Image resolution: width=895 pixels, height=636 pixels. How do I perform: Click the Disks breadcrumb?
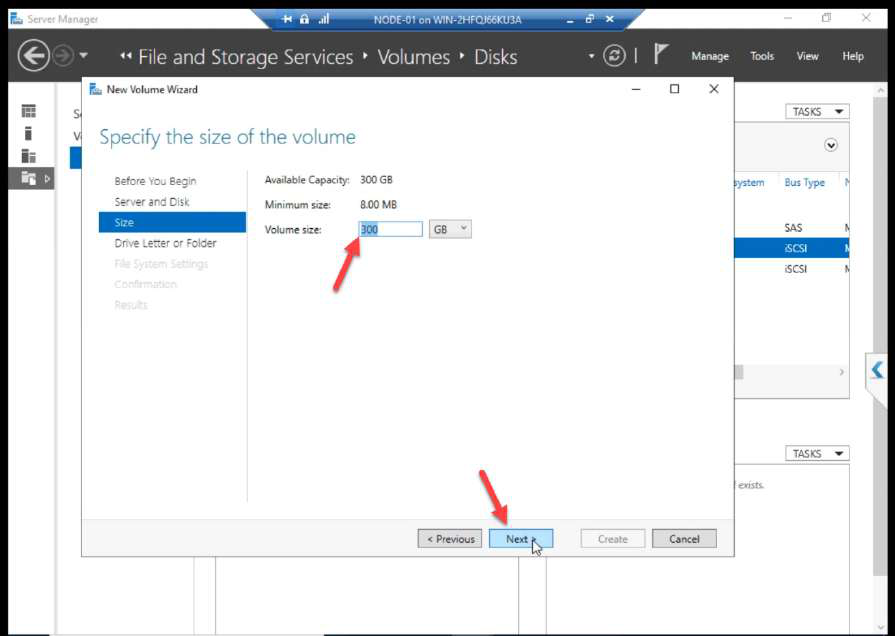pyautogui.click(x=495, y=57)
